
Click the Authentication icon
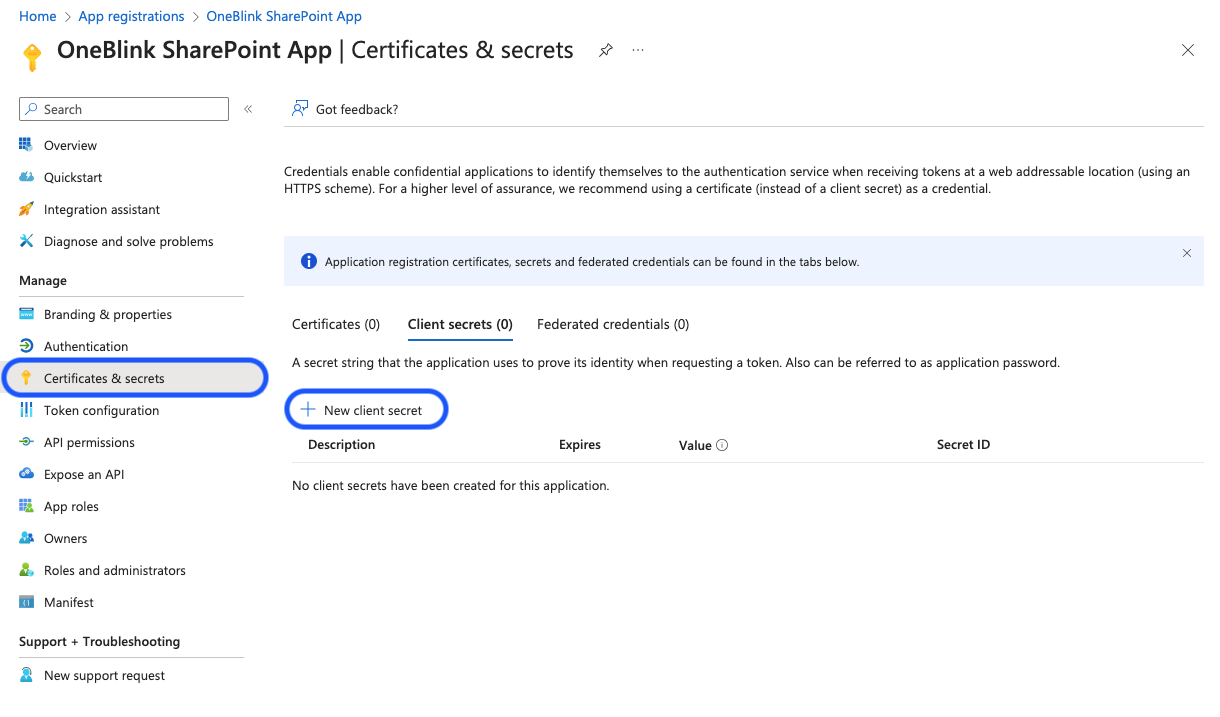26,346
